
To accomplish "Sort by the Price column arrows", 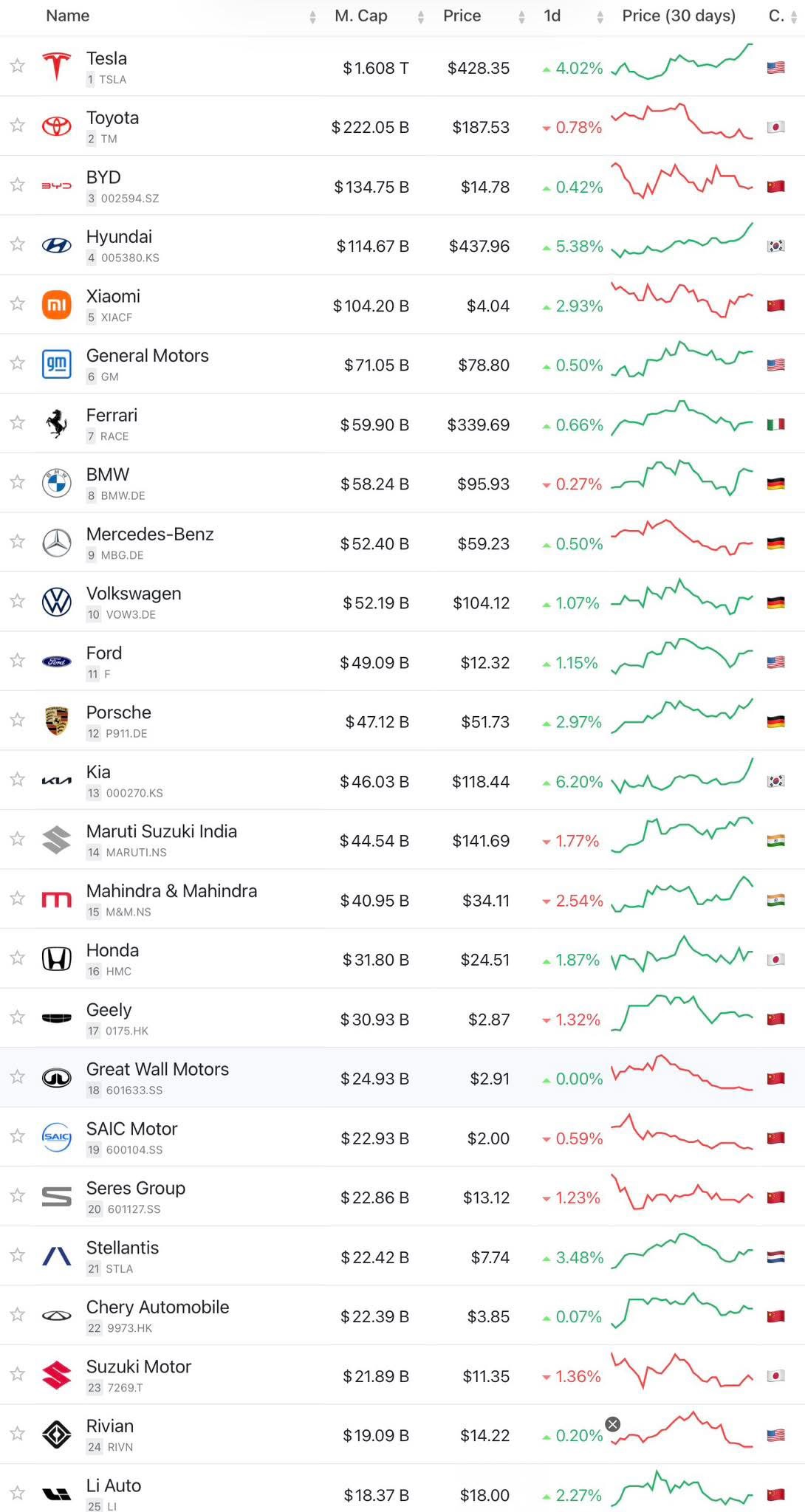I will tap(521, 17).
